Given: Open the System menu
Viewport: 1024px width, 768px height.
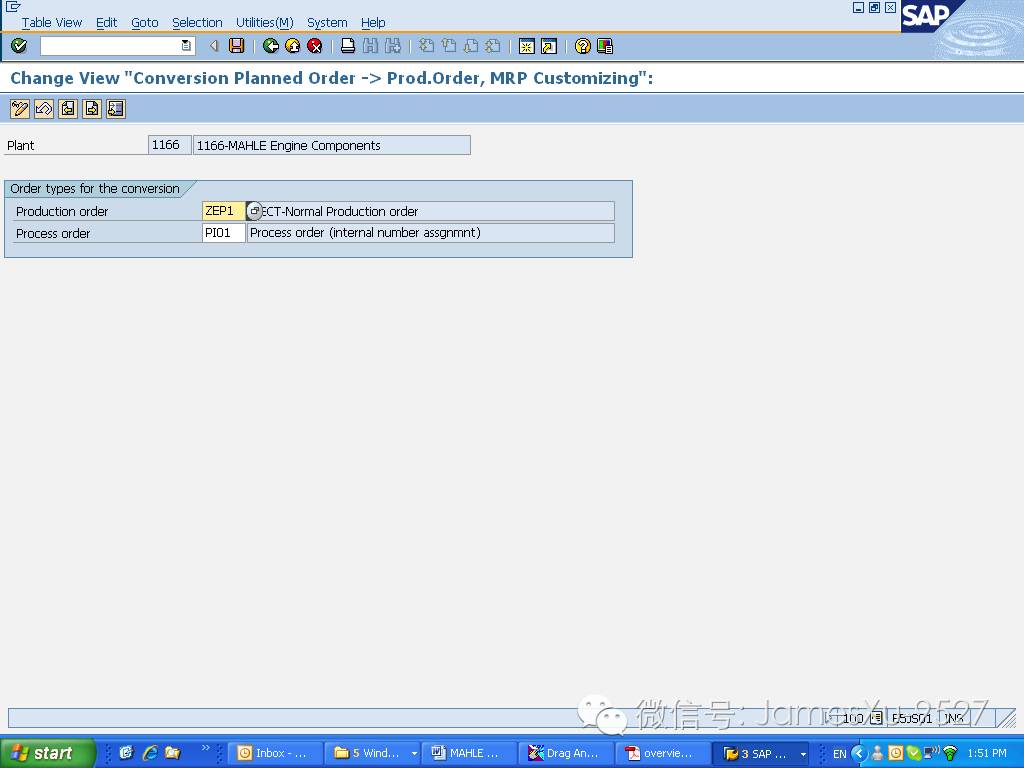Looking at the screenshot, I should (x=327, y=22).
